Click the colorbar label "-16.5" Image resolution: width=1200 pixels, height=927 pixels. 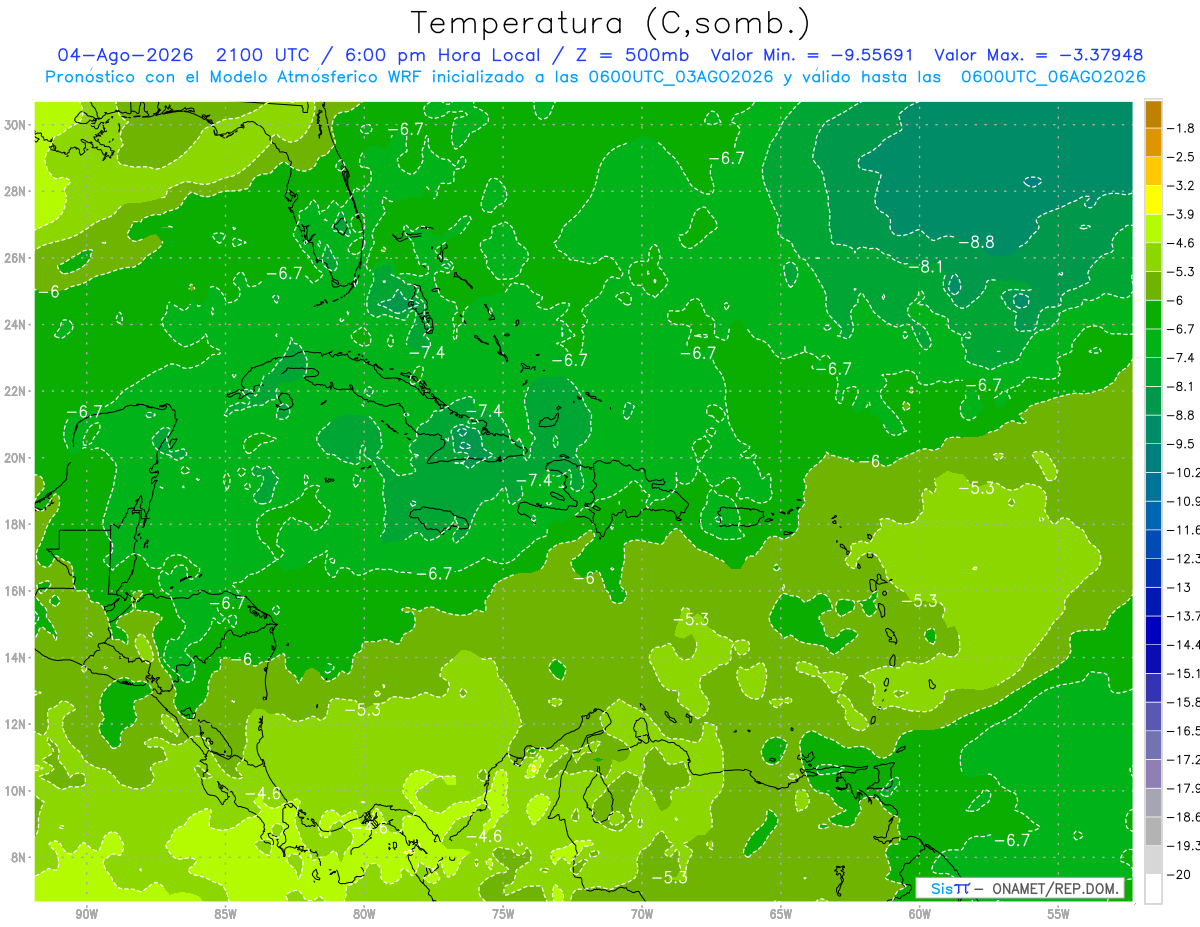click(1184, 731)
